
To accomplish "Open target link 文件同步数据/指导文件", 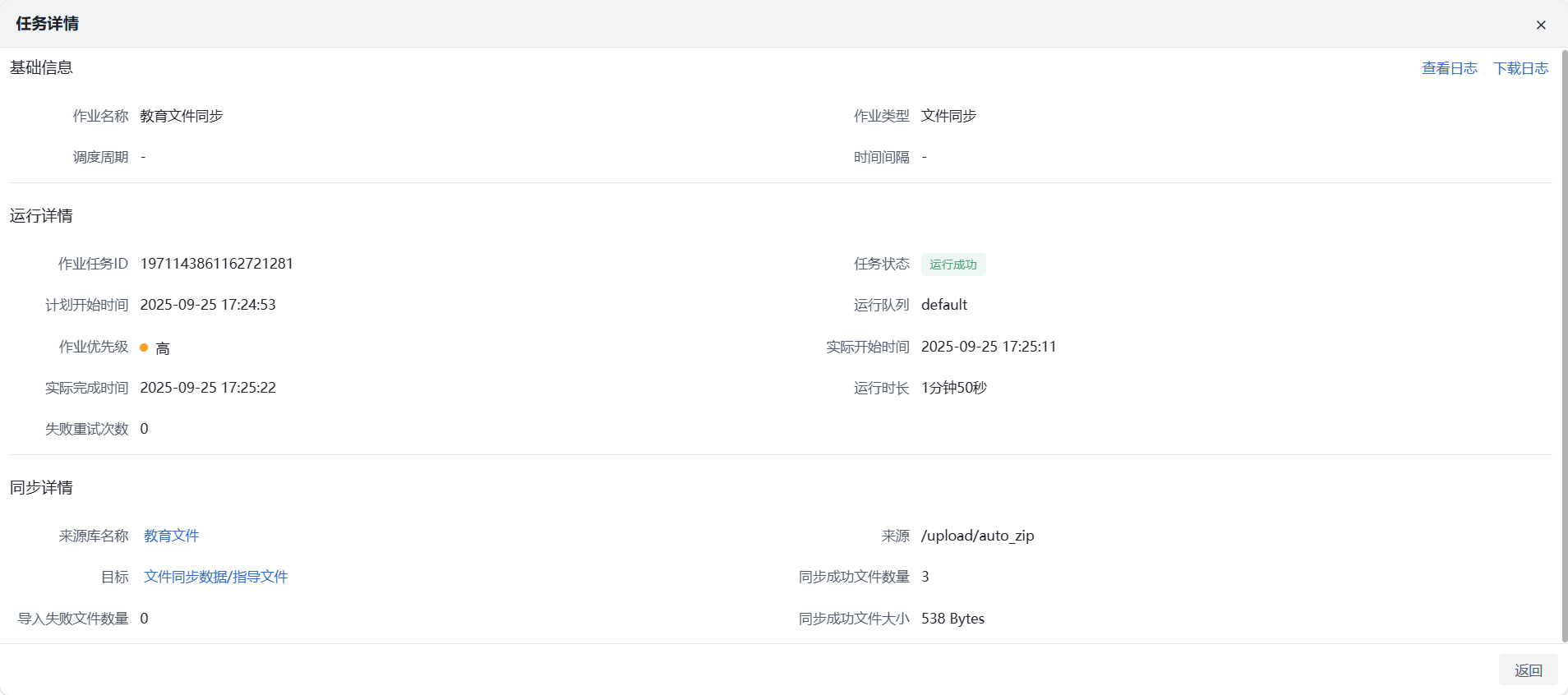I will click(215, 577).
